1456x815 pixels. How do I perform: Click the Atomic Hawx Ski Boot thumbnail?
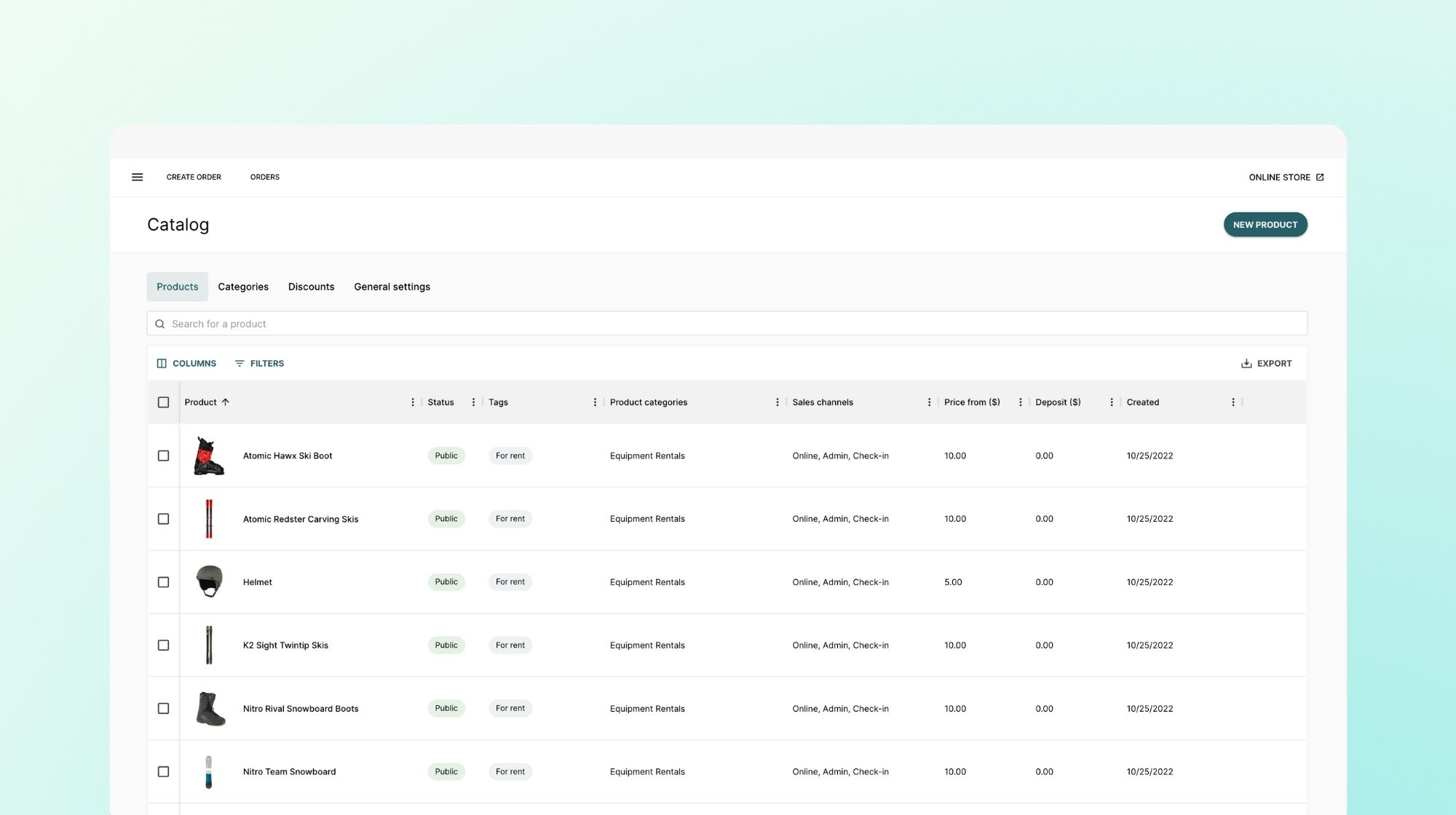pos(209,456)
